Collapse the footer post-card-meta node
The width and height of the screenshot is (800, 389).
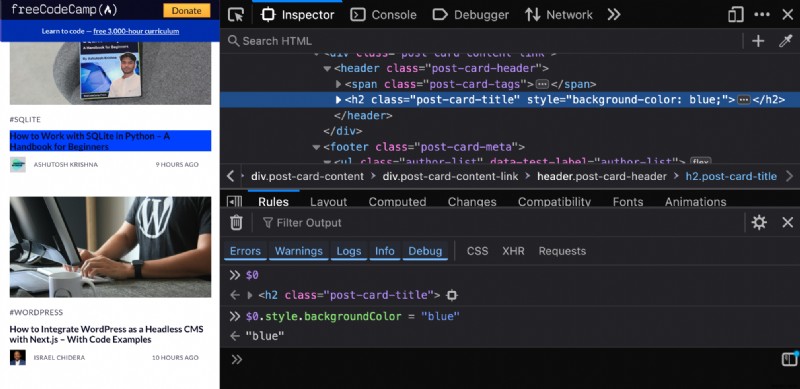point(316,148)
